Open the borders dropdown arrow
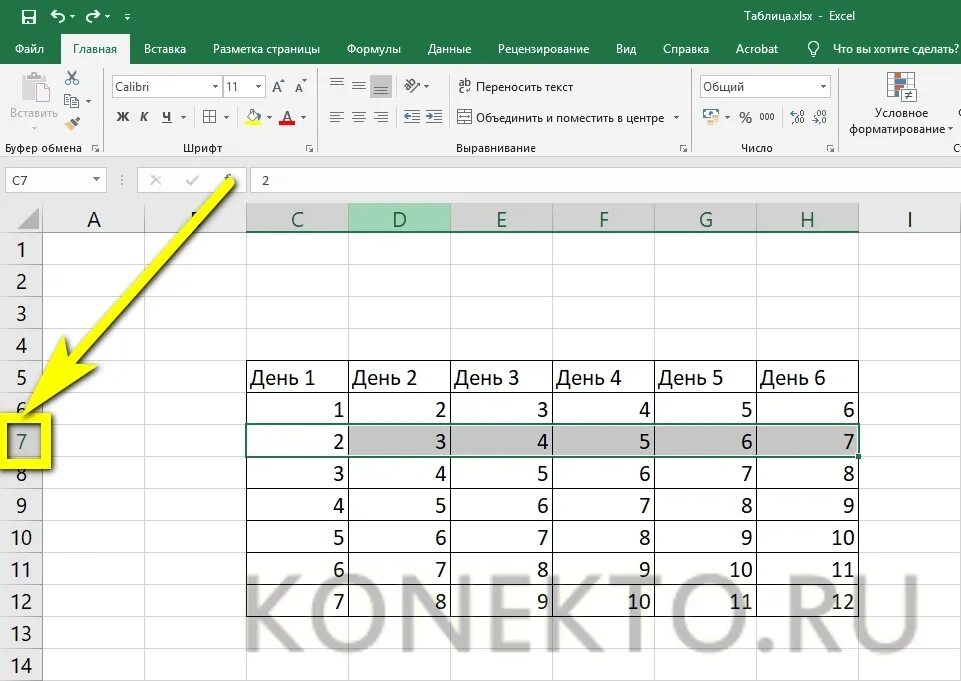961x681 pixels. pos(226,117)
